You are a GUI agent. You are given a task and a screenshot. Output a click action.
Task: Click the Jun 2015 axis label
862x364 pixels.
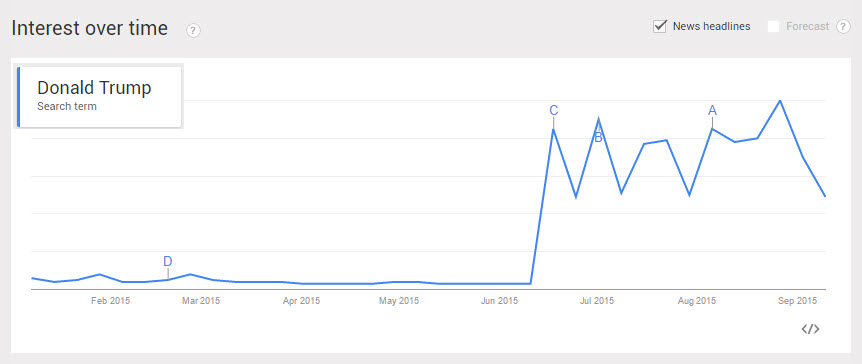[x=499, y=301]
